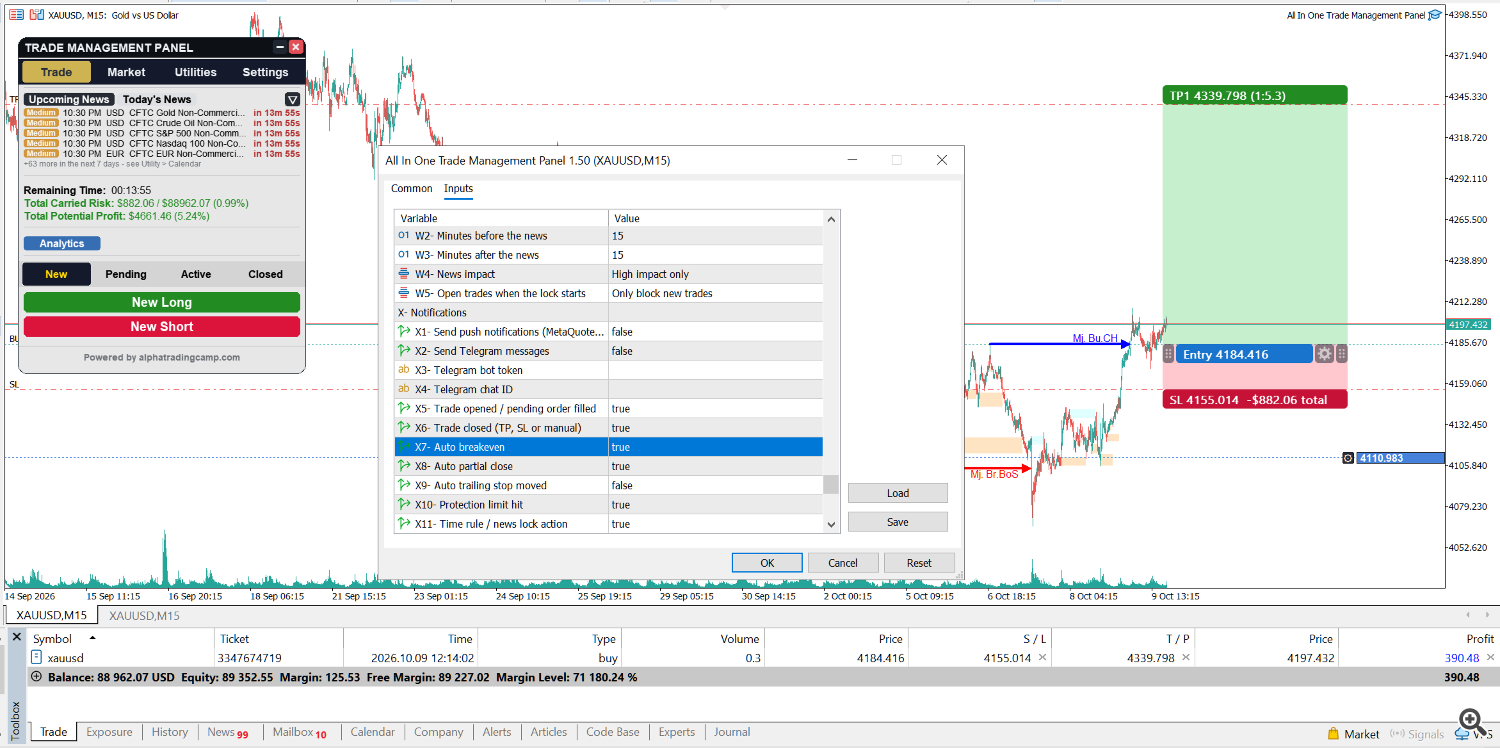Close the Toolbox panel with its x icon
This screenshot has width=1500, height=748.
tap(15, 636)
